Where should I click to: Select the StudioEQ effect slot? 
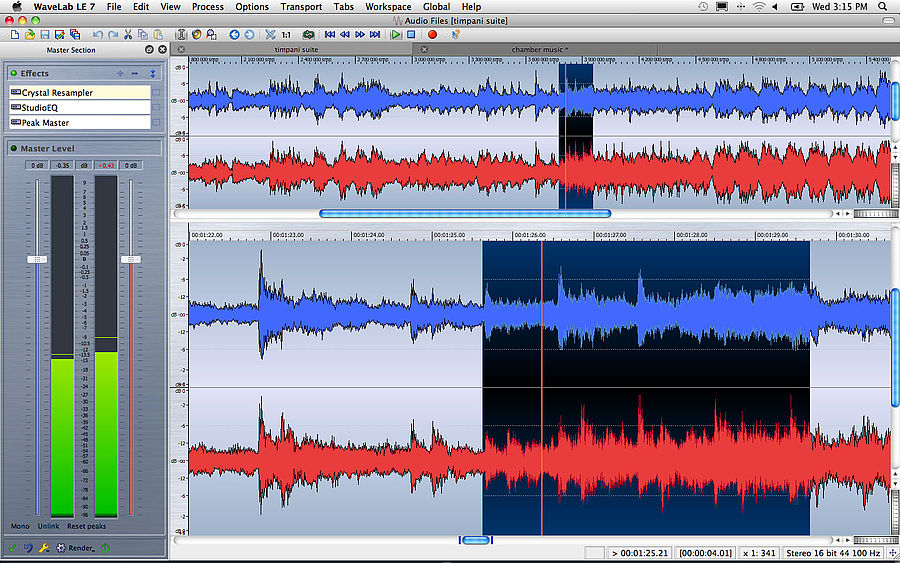tap(80, 107)
